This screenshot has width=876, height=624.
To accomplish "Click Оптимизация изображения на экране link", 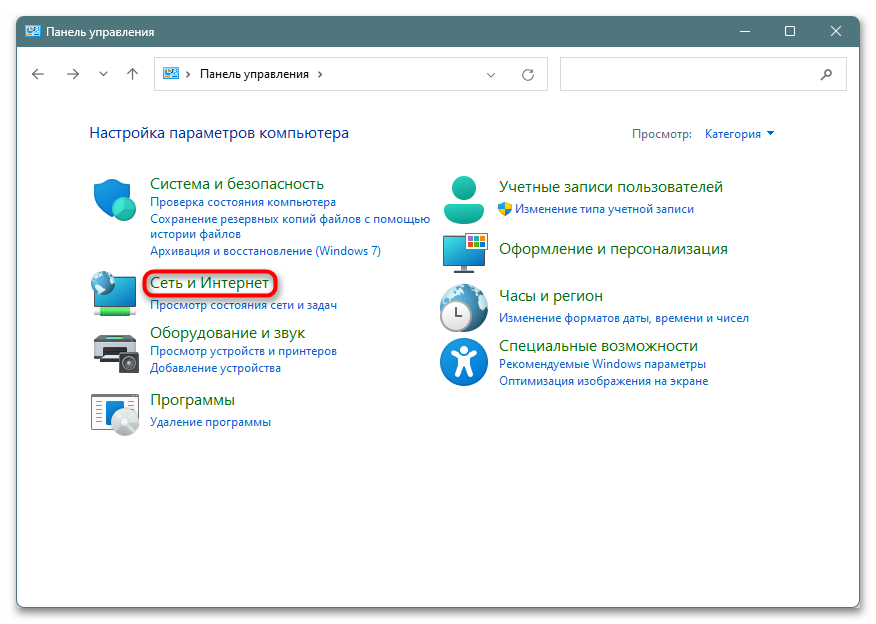I will point(603,382).
